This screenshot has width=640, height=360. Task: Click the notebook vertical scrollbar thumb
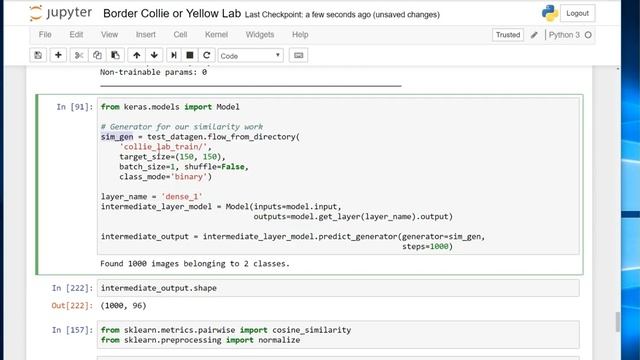point(618,322)
